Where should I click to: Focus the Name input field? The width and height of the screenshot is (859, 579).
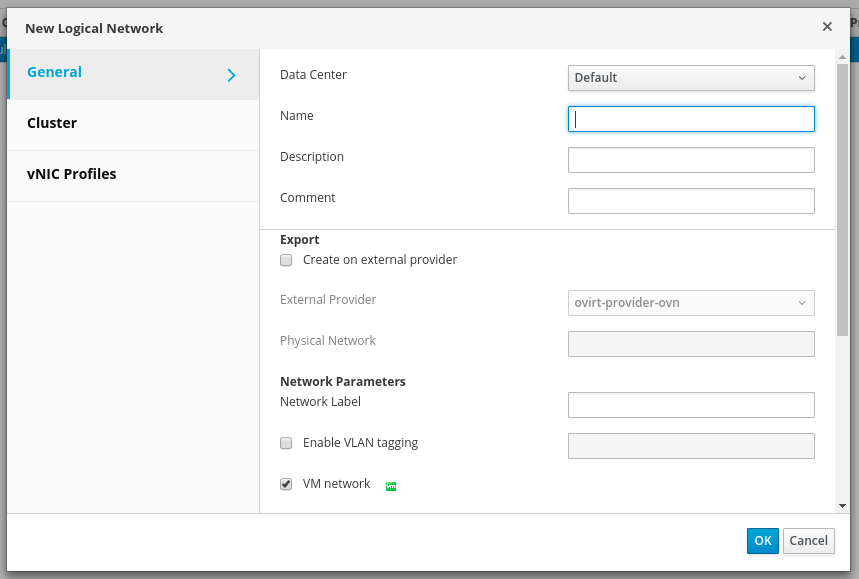(x=691, y=119)
